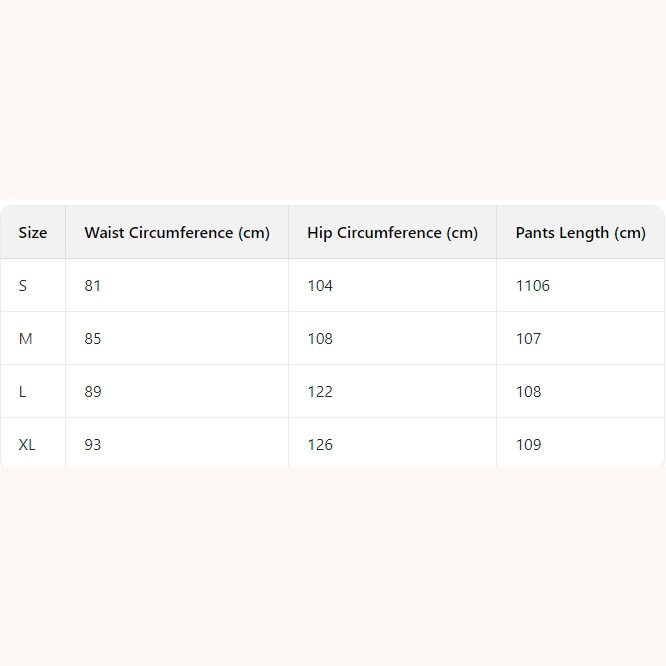Click waist value 93 for size XL
The image size is (666, 666).
click(93, 445)
